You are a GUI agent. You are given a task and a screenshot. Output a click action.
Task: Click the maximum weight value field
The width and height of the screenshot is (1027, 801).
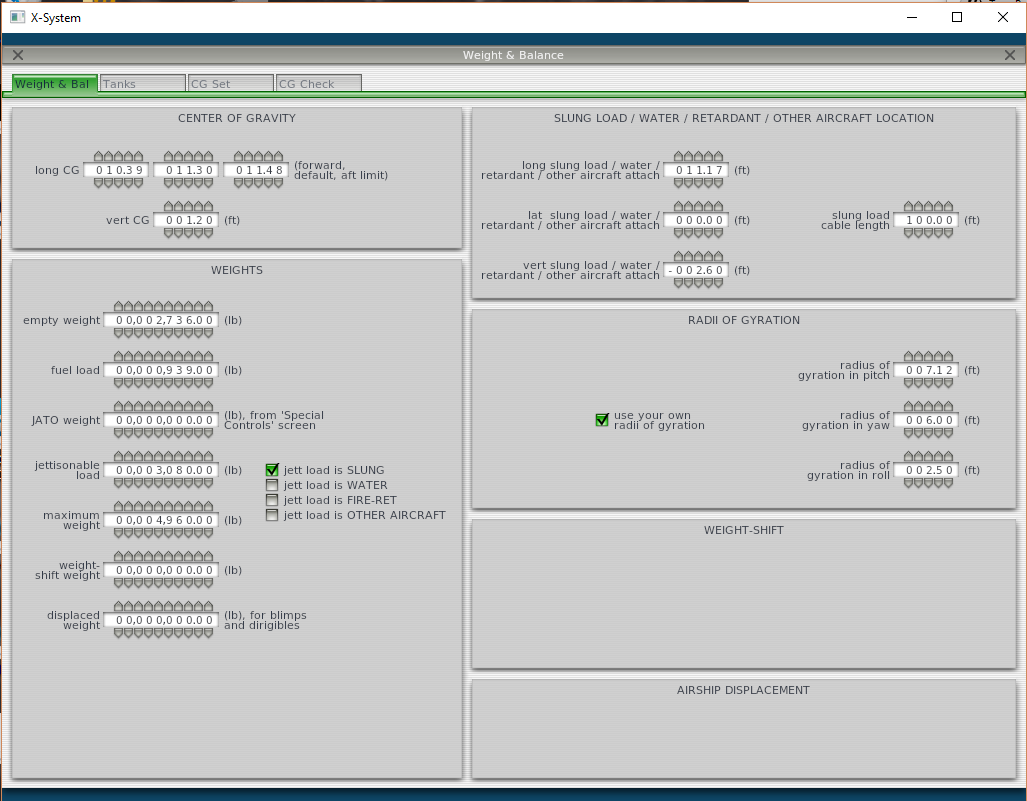coord(162,520)
